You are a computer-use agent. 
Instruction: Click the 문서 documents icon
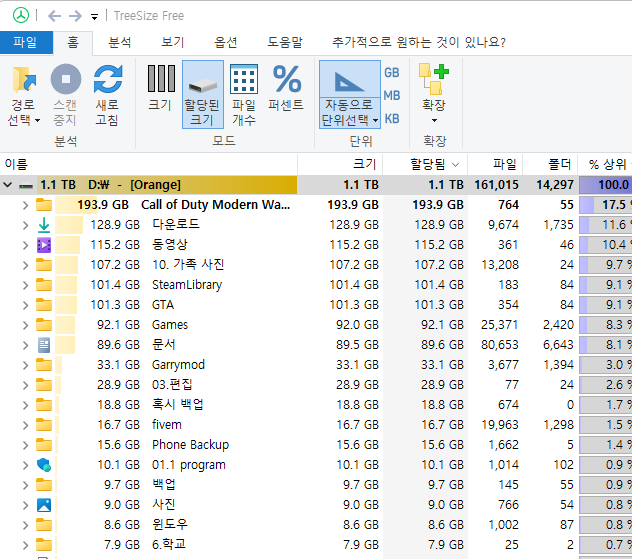point(44,345)
